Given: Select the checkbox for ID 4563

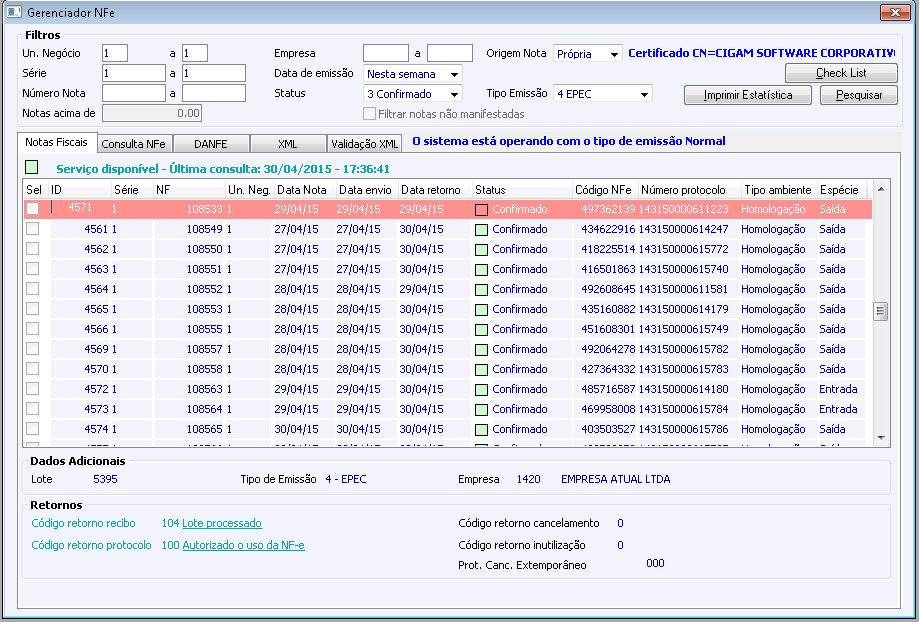Looking at the screenshot, I should [x=33, y=269].
